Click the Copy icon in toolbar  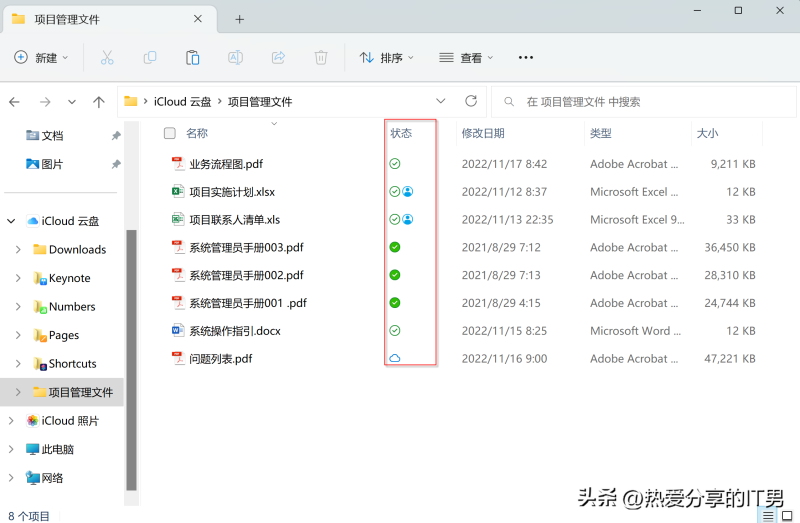click(x=150, y=58)
